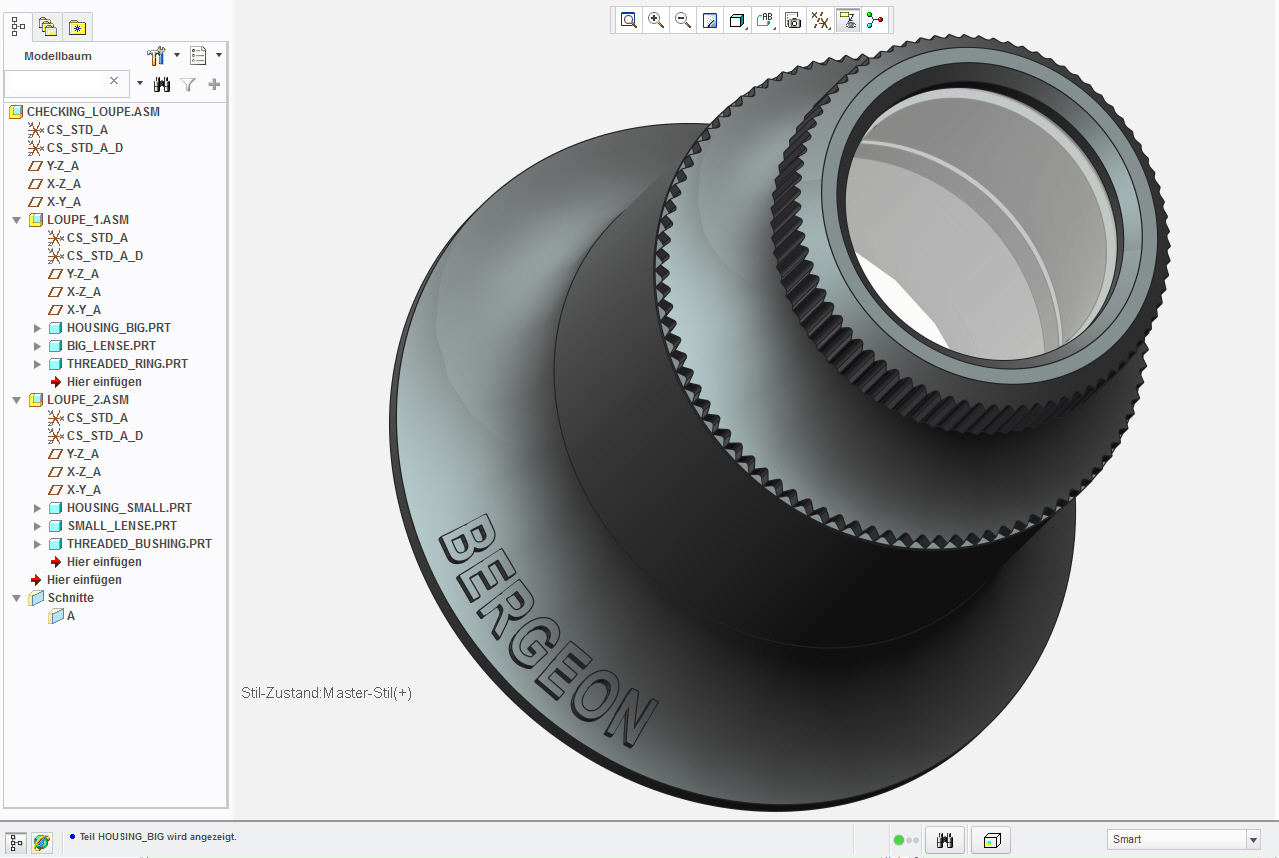
Task: Collapse the LOUPE_1.ASM subassembly
Action: pyautogui.click(x=17, y=220)
